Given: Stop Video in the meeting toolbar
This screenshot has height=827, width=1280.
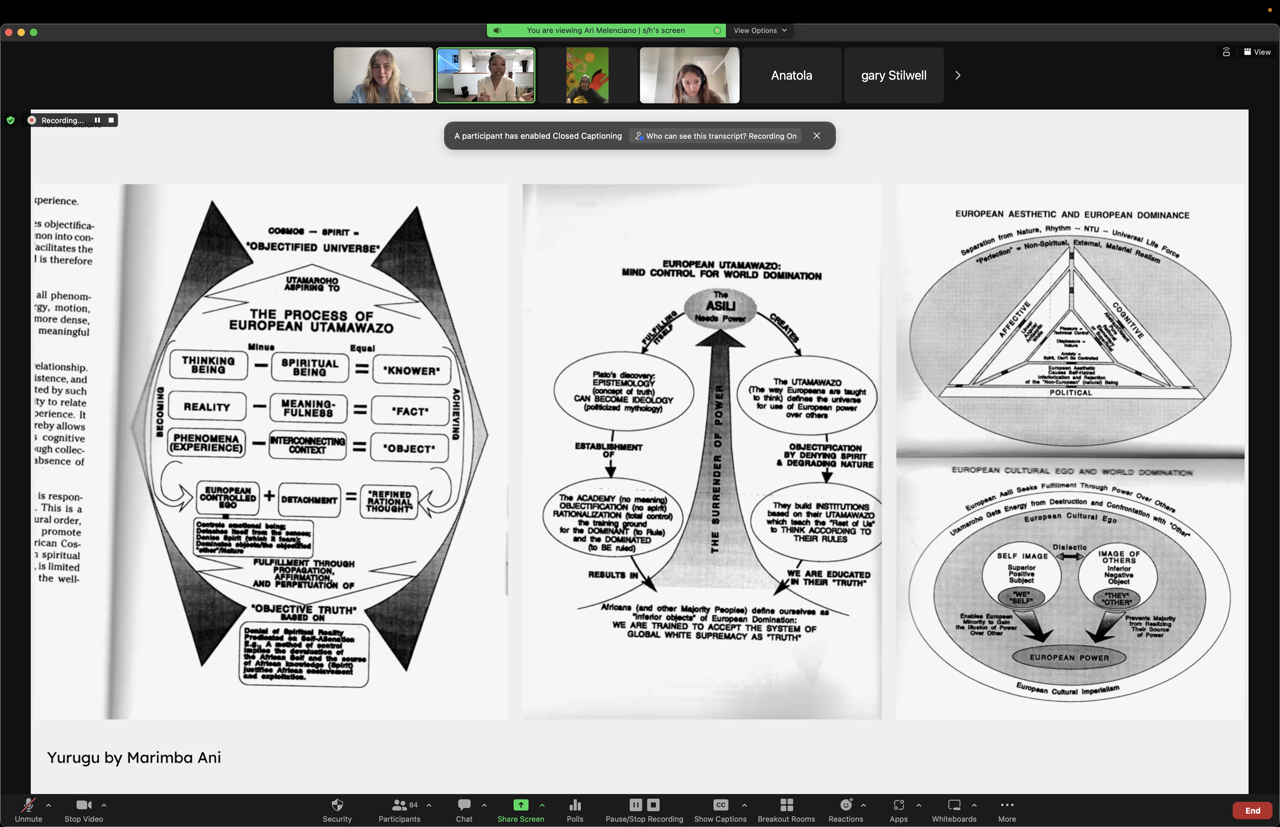Looking at the screenshot, I should (x=83, y=809).
